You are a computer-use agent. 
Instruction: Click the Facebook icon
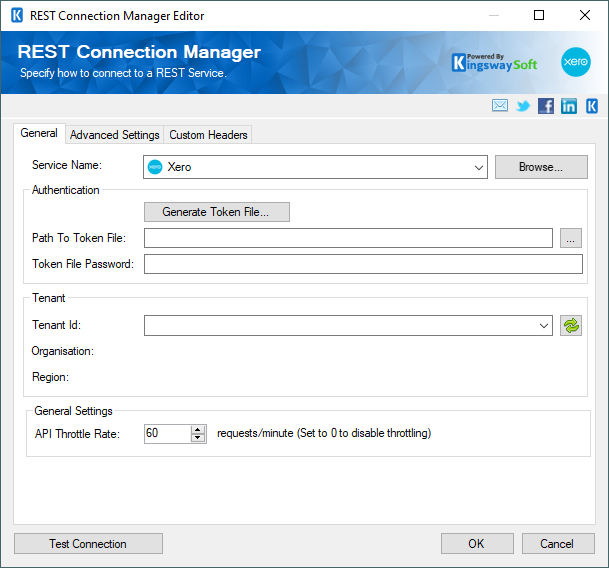click(x=546, y=106)
